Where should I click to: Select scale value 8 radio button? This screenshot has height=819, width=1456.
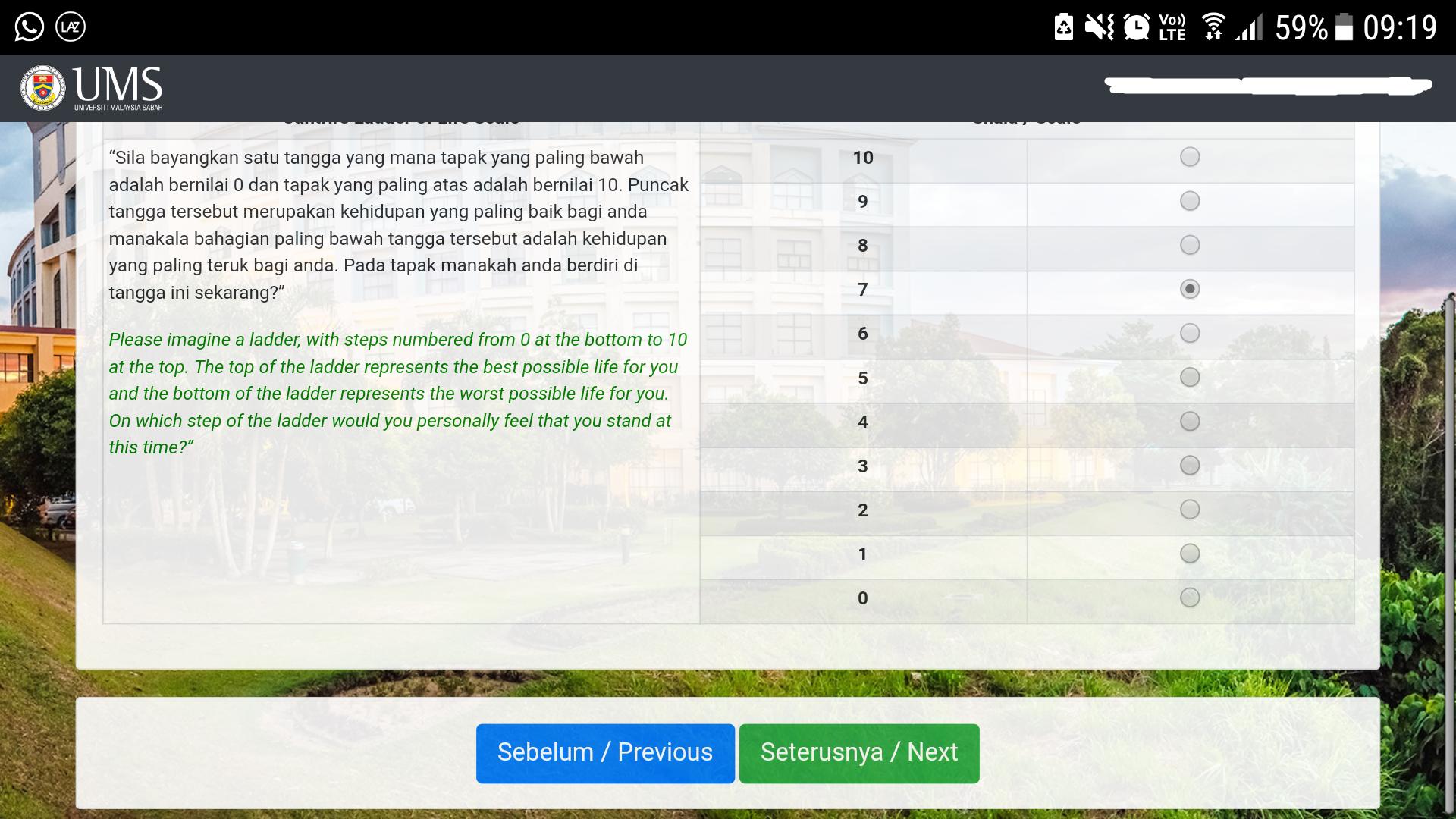[x=1190, y=245]
